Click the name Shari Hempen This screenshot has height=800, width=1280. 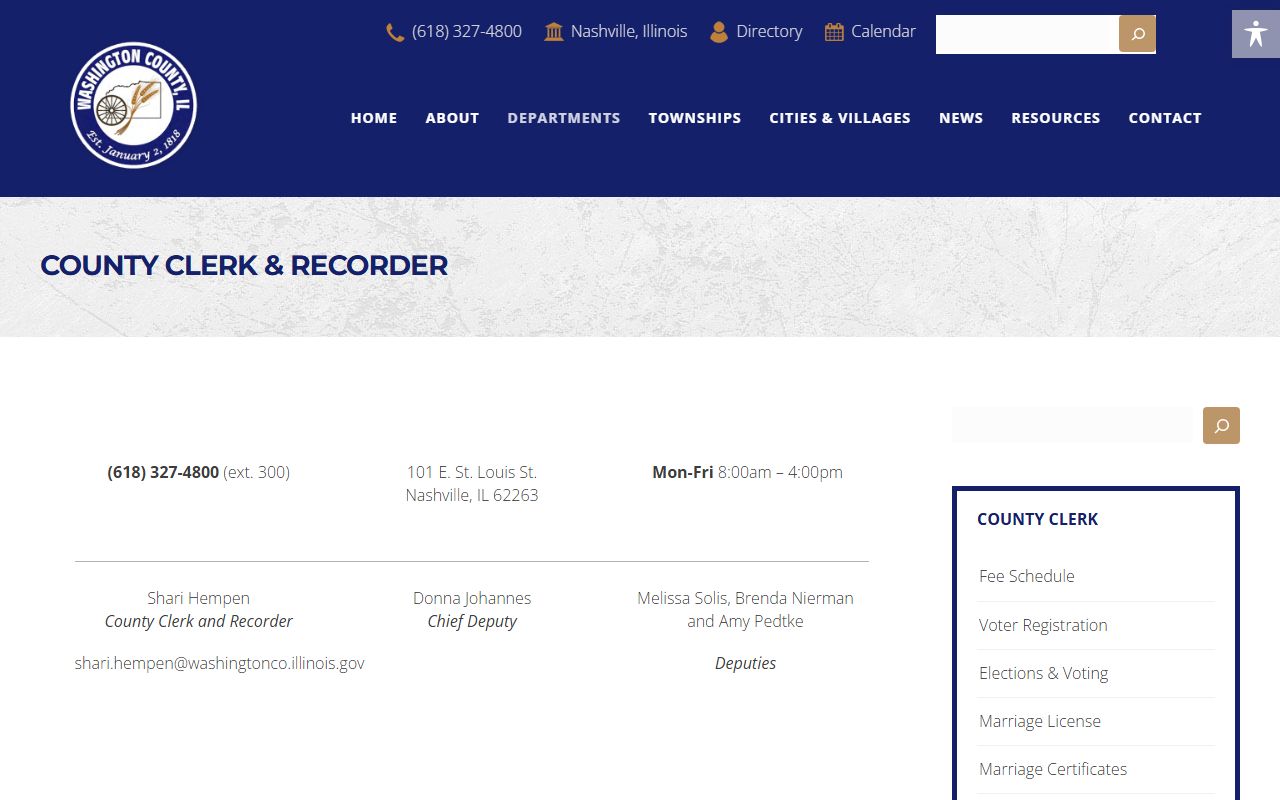coord(198,598)
